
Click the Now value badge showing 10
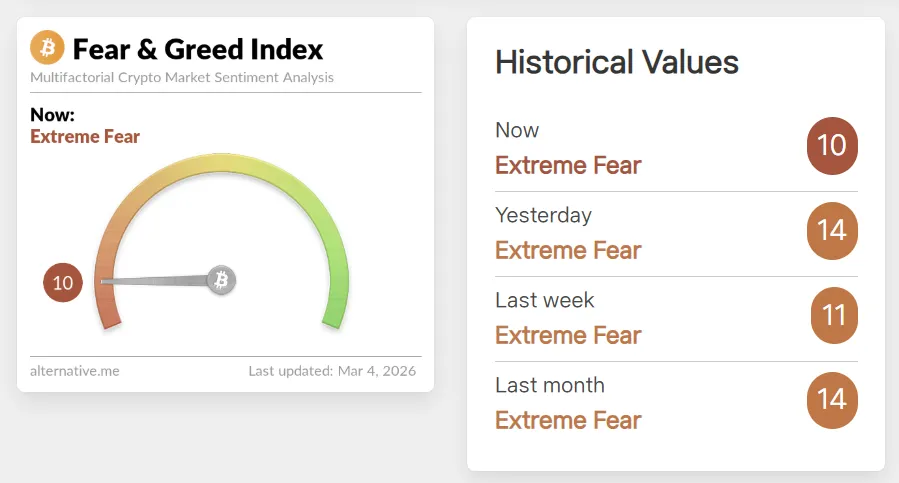tap(832, 146)
